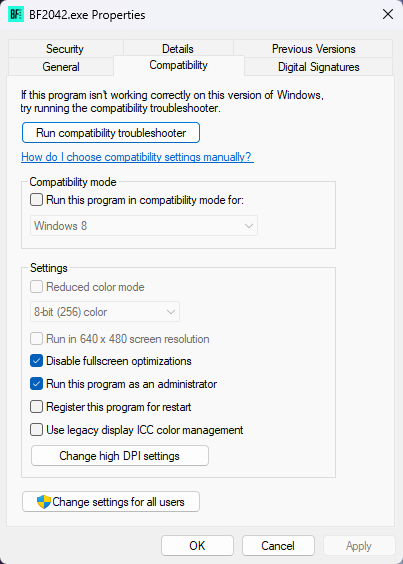Enable Use legacy display ICC color management
The image size is (403, 564).
[36, 430]
